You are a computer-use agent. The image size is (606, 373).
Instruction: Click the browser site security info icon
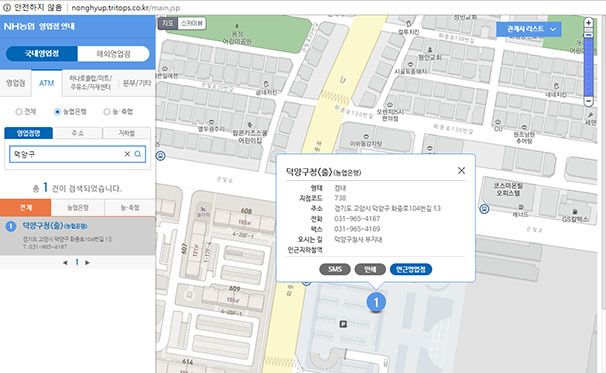point(7,7)
